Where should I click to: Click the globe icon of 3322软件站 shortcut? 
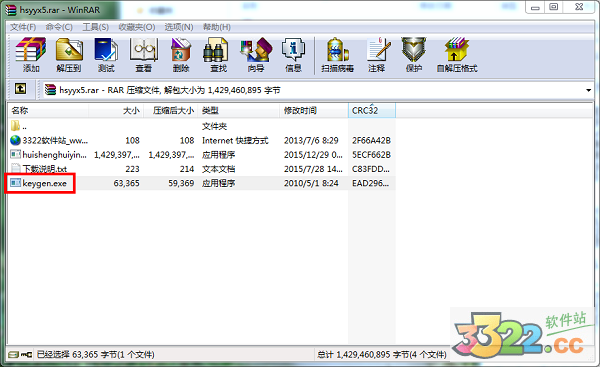(15, 140)
